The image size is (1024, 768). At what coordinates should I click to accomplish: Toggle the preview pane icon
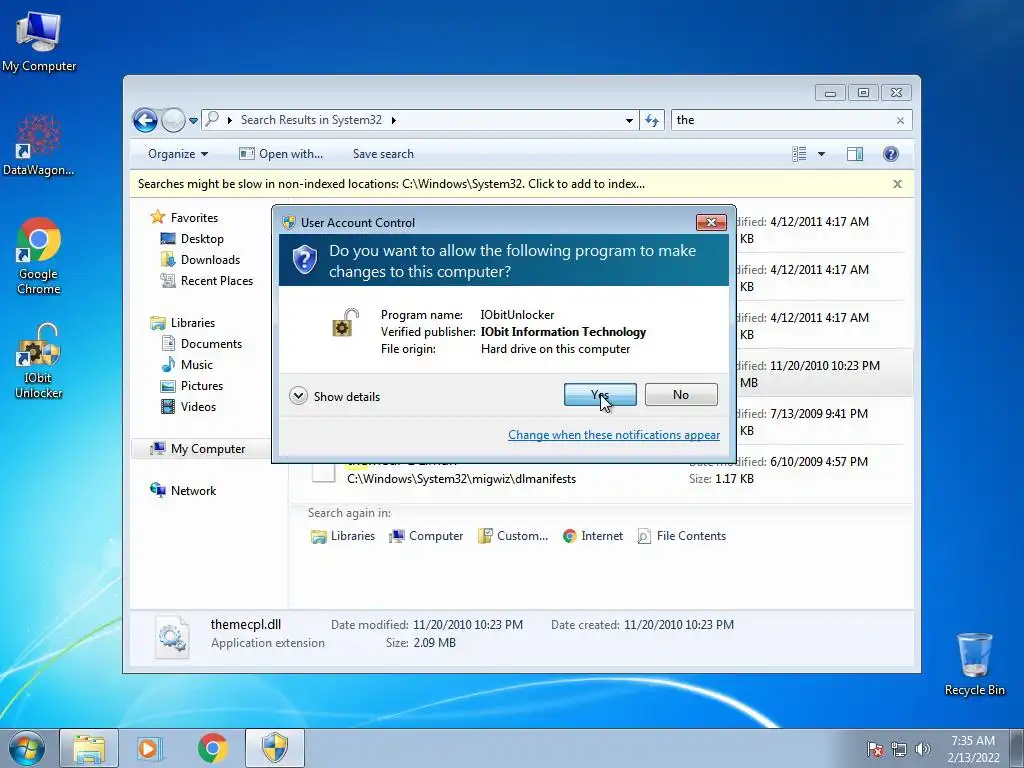pyautogui.click(x=855, y=154)
